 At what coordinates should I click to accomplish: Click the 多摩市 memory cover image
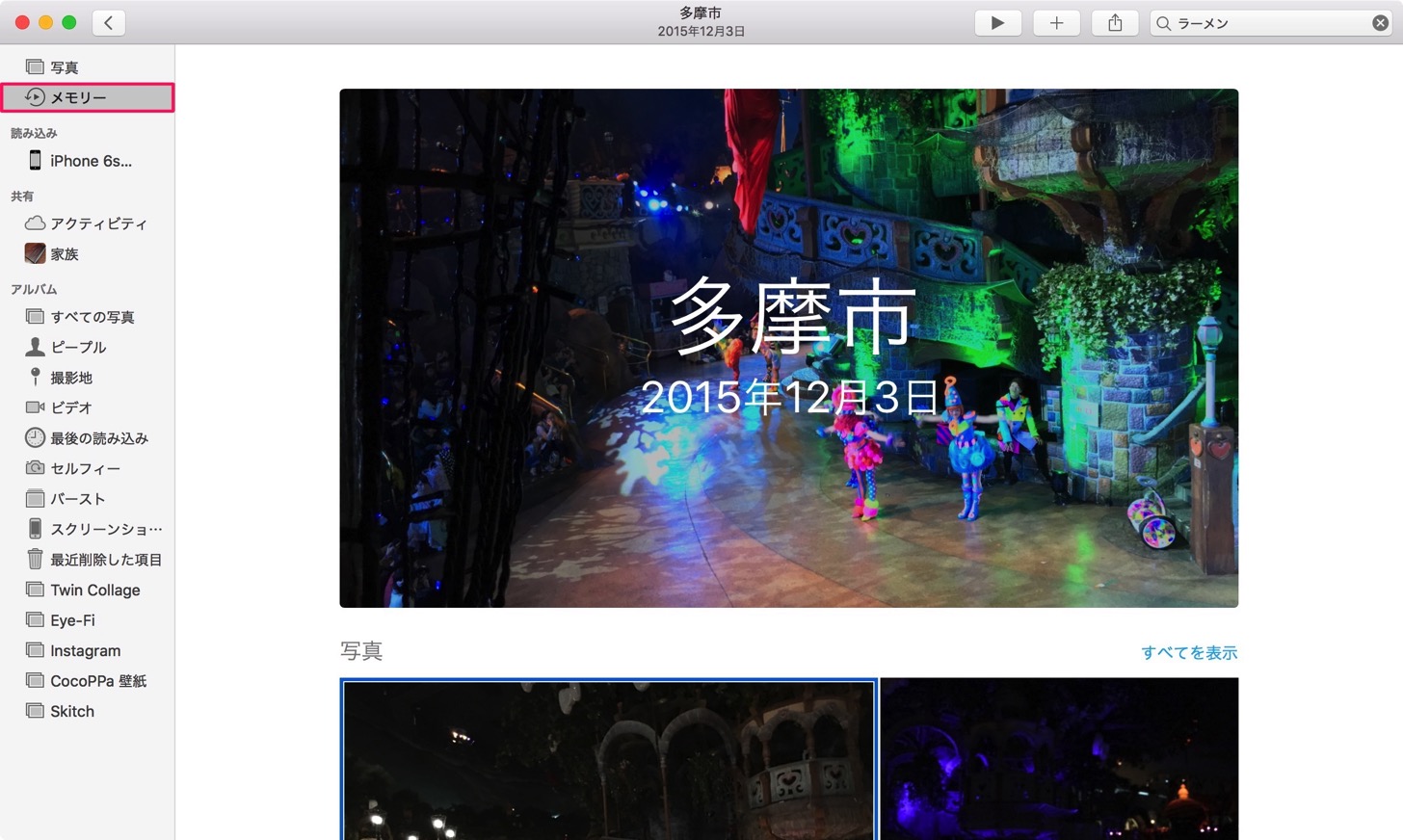click(x=788, y=348)
